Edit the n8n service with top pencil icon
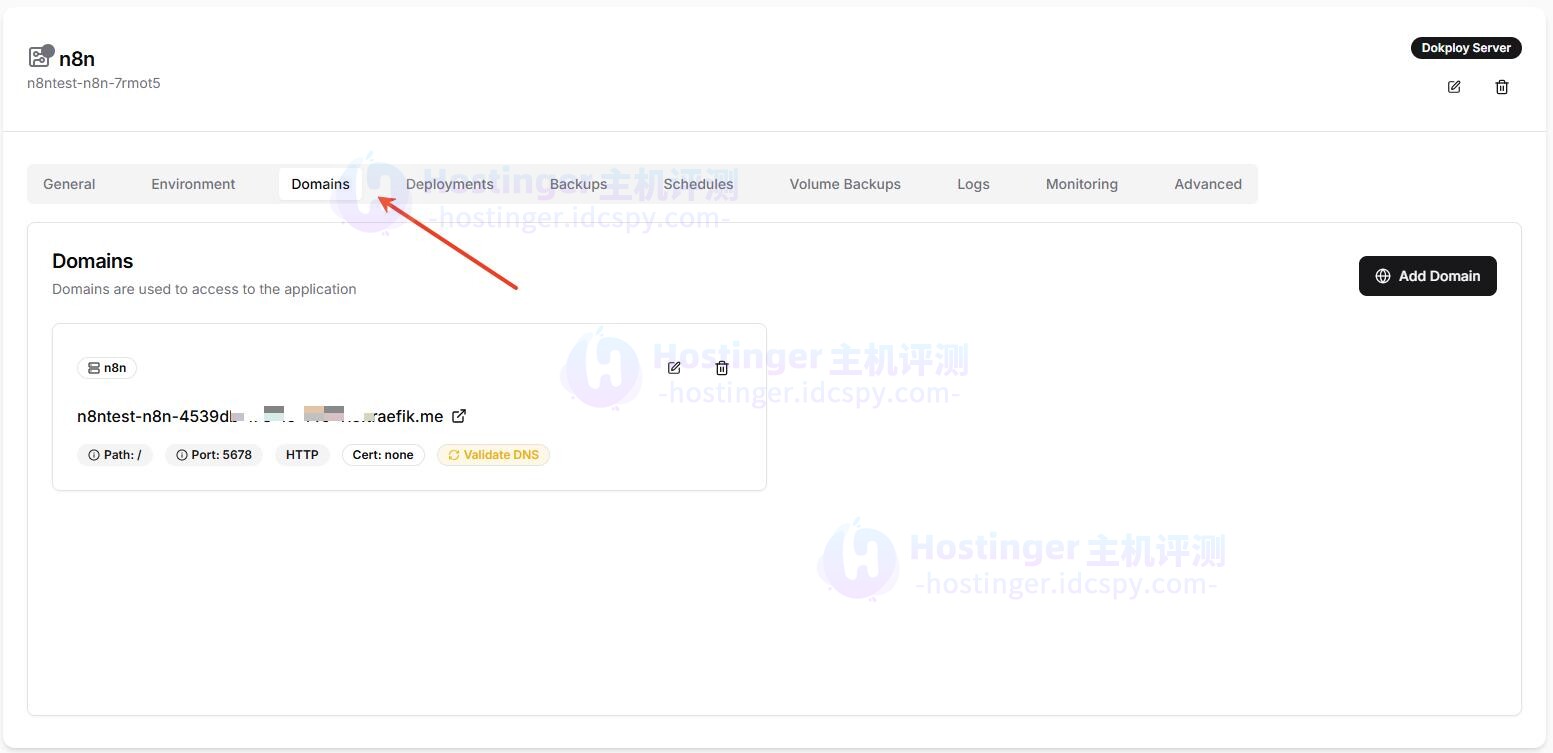The image size is (1553, 753). pos(1454,87)
